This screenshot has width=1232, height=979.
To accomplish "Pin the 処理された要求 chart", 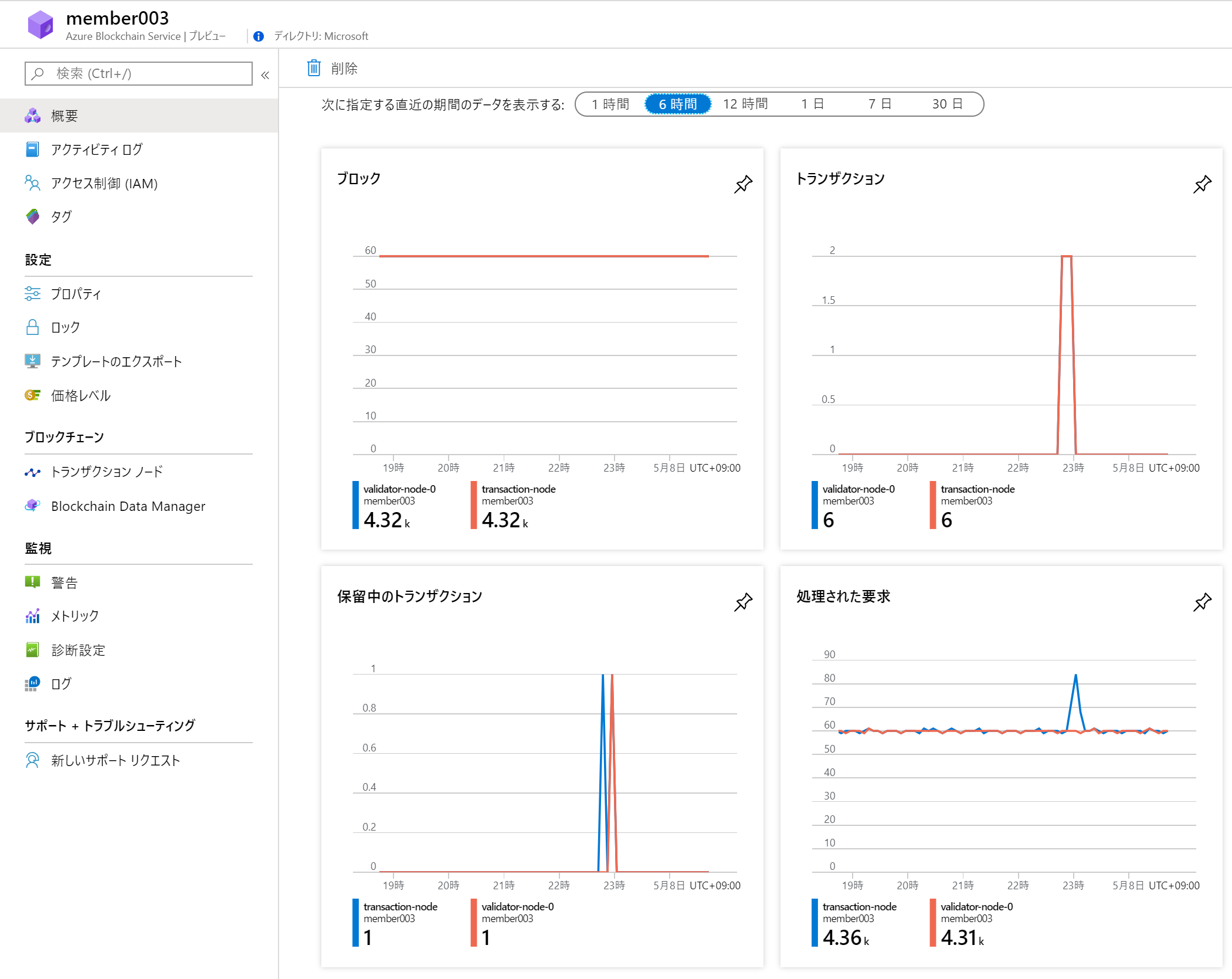I will click(1202, 602).
